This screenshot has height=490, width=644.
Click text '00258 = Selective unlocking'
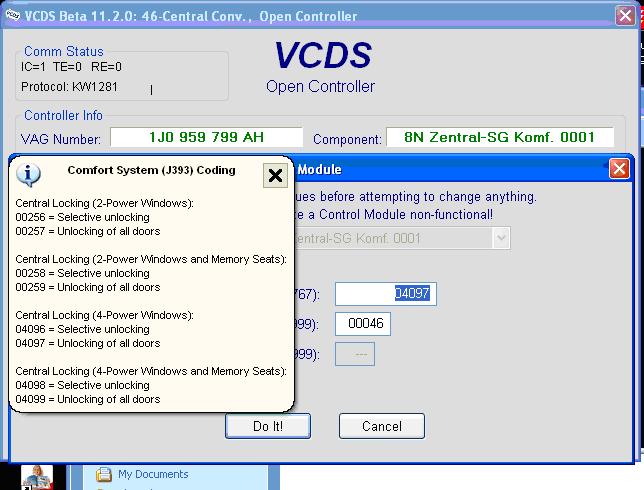pyautogui.click(x=83, y=273)
